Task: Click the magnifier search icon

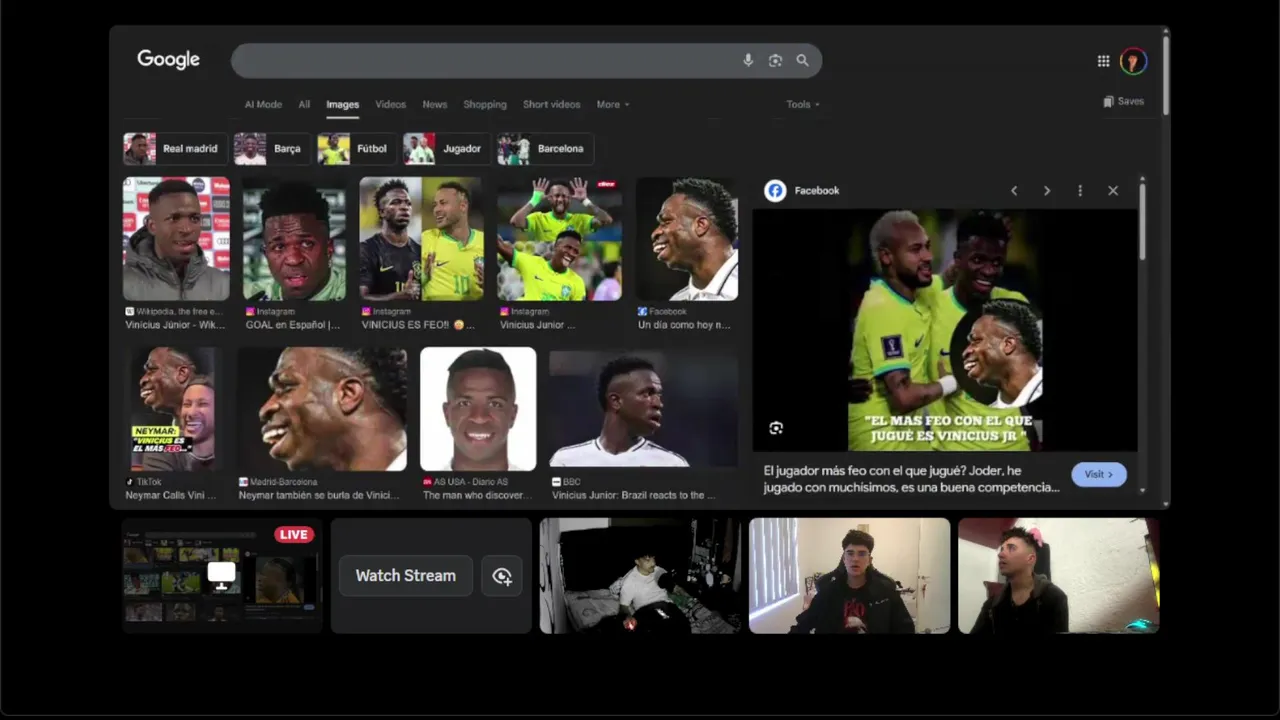Action: (802, 61)
